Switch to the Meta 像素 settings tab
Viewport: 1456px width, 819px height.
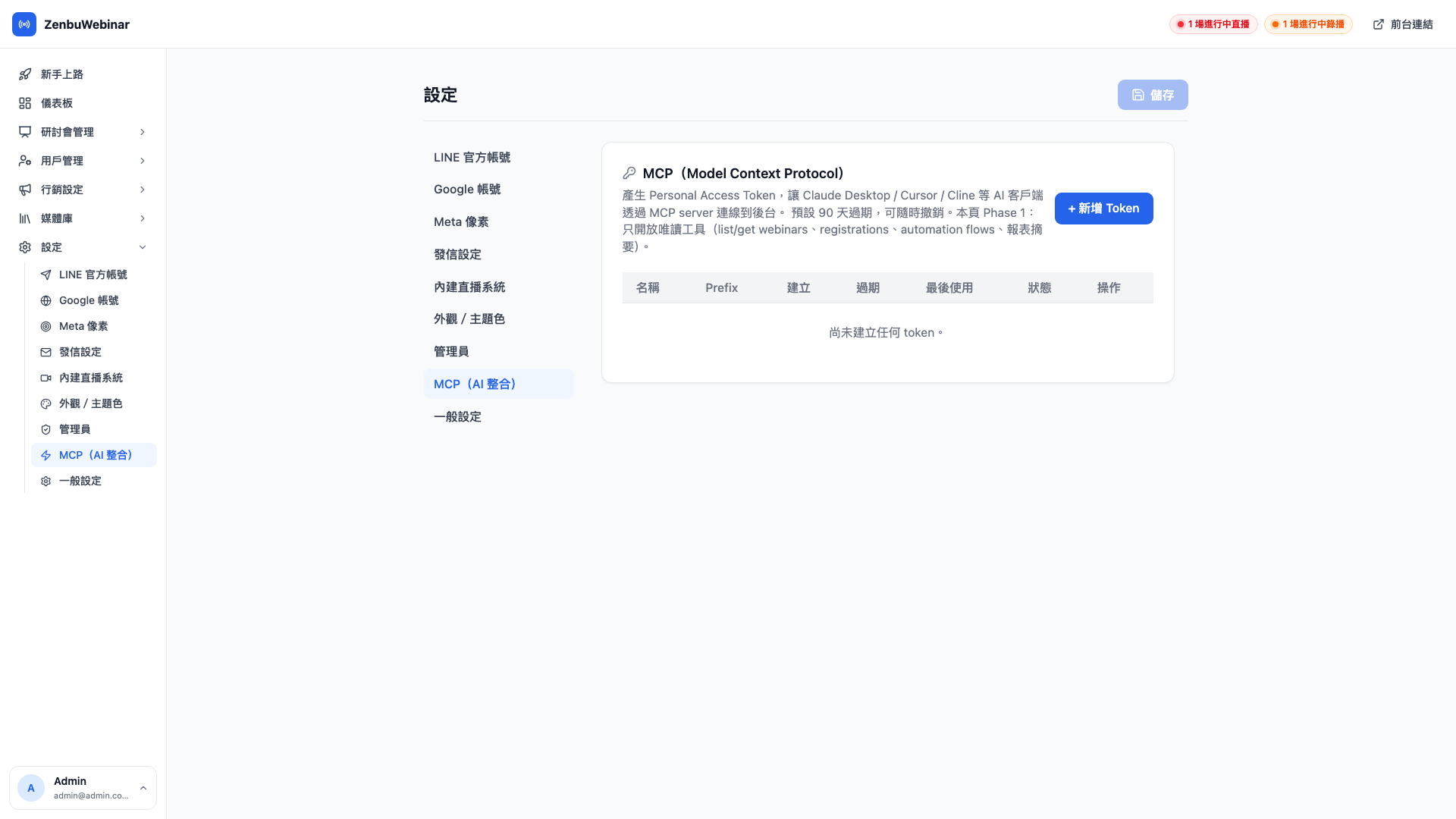coord(499,221)
